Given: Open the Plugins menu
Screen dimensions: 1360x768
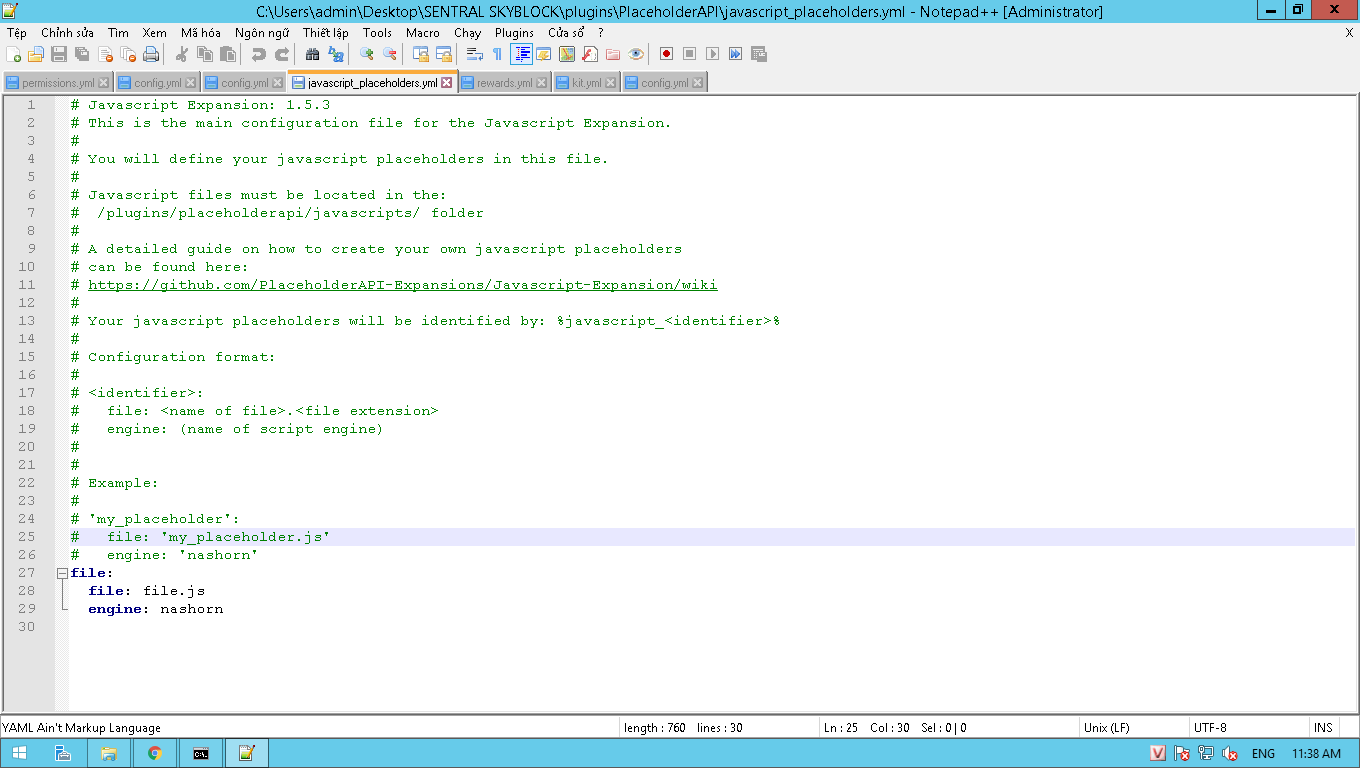Looking at the screenshot, I should (514, 33).
